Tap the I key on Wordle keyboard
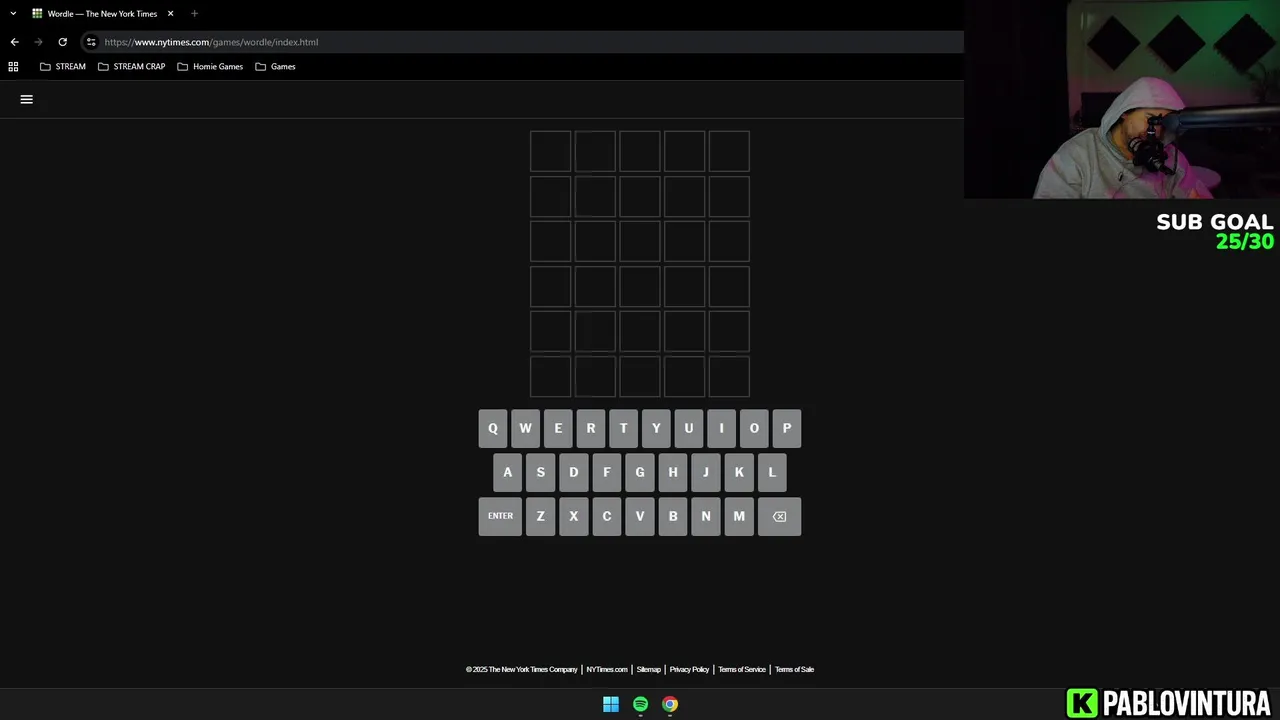 [721, 428]
